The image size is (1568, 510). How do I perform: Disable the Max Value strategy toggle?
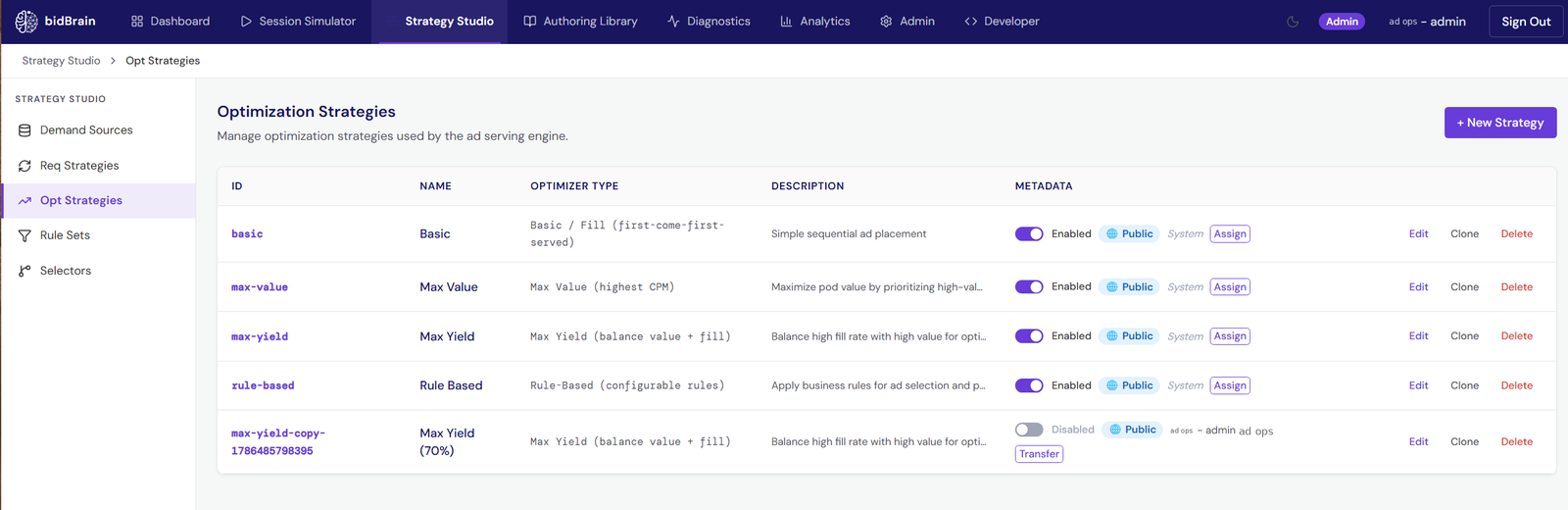click(x=1029, y=286)
